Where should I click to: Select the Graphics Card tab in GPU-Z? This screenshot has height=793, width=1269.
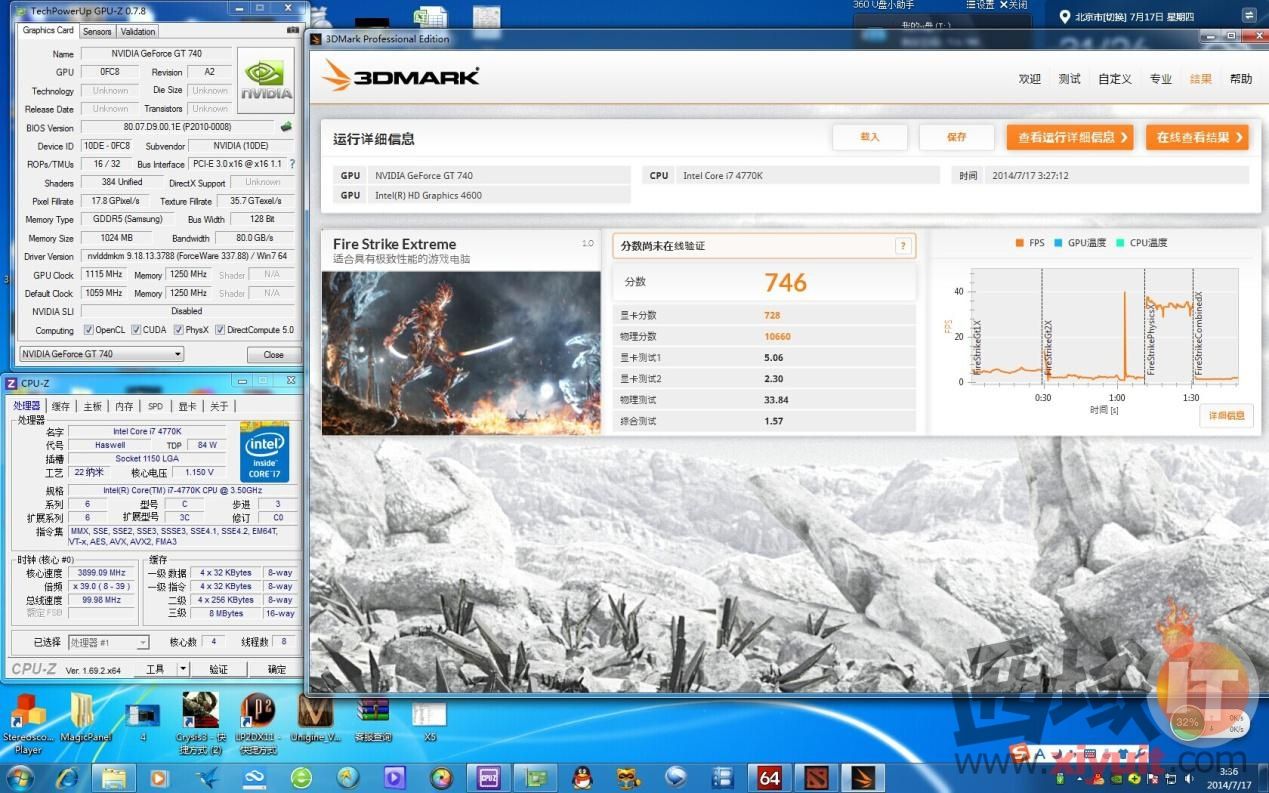coord(48,30)
